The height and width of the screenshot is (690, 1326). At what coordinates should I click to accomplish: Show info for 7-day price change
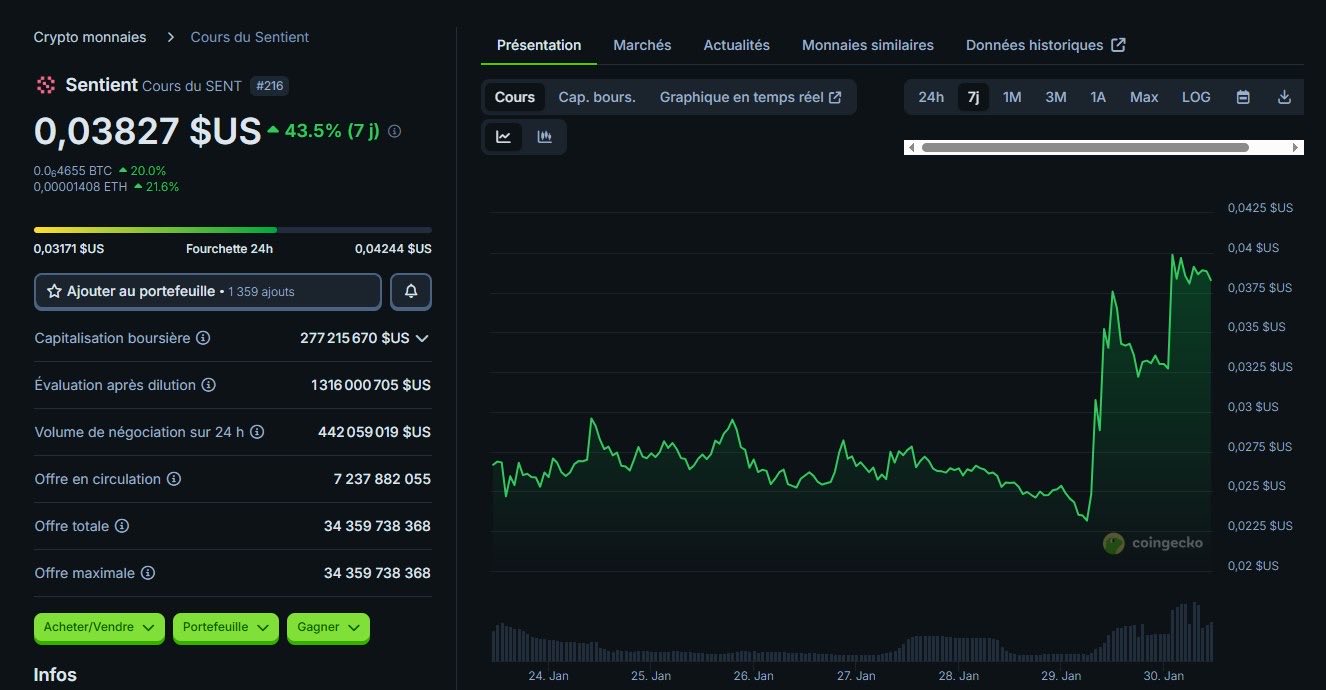394,131
